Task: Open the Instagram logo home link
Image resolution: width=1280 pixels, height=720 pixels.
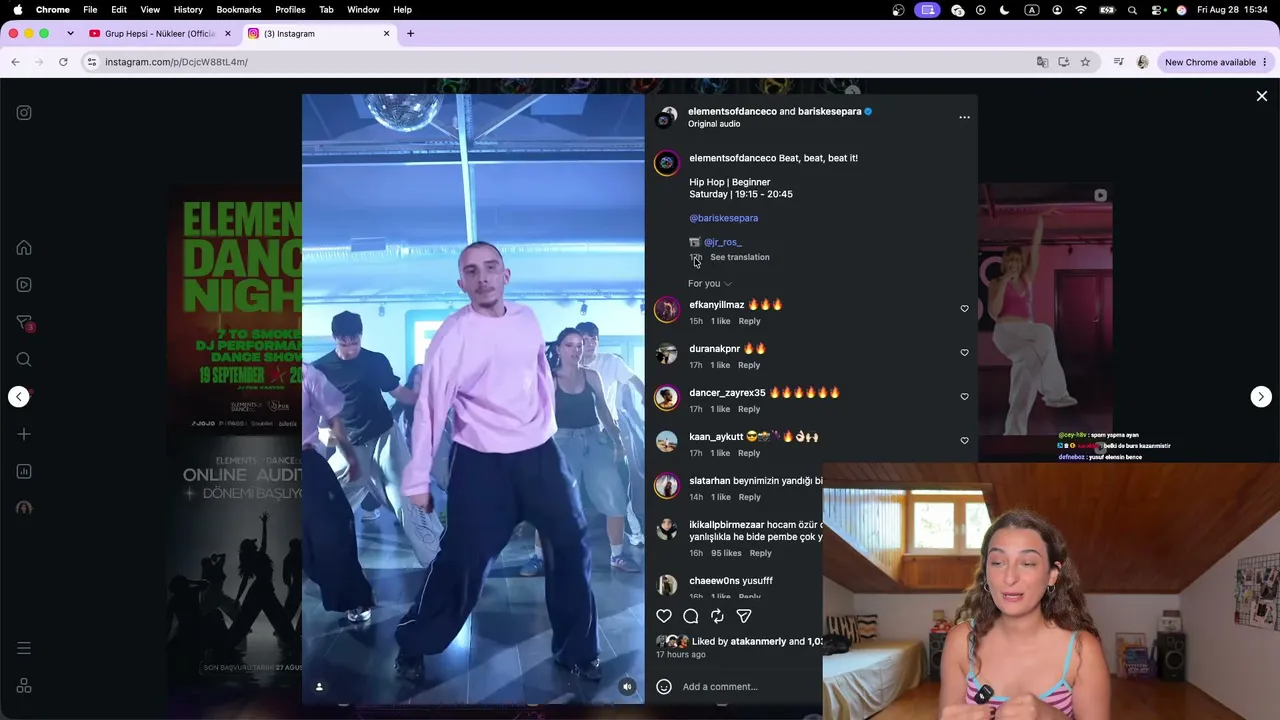Action: [x=24, y=113]
